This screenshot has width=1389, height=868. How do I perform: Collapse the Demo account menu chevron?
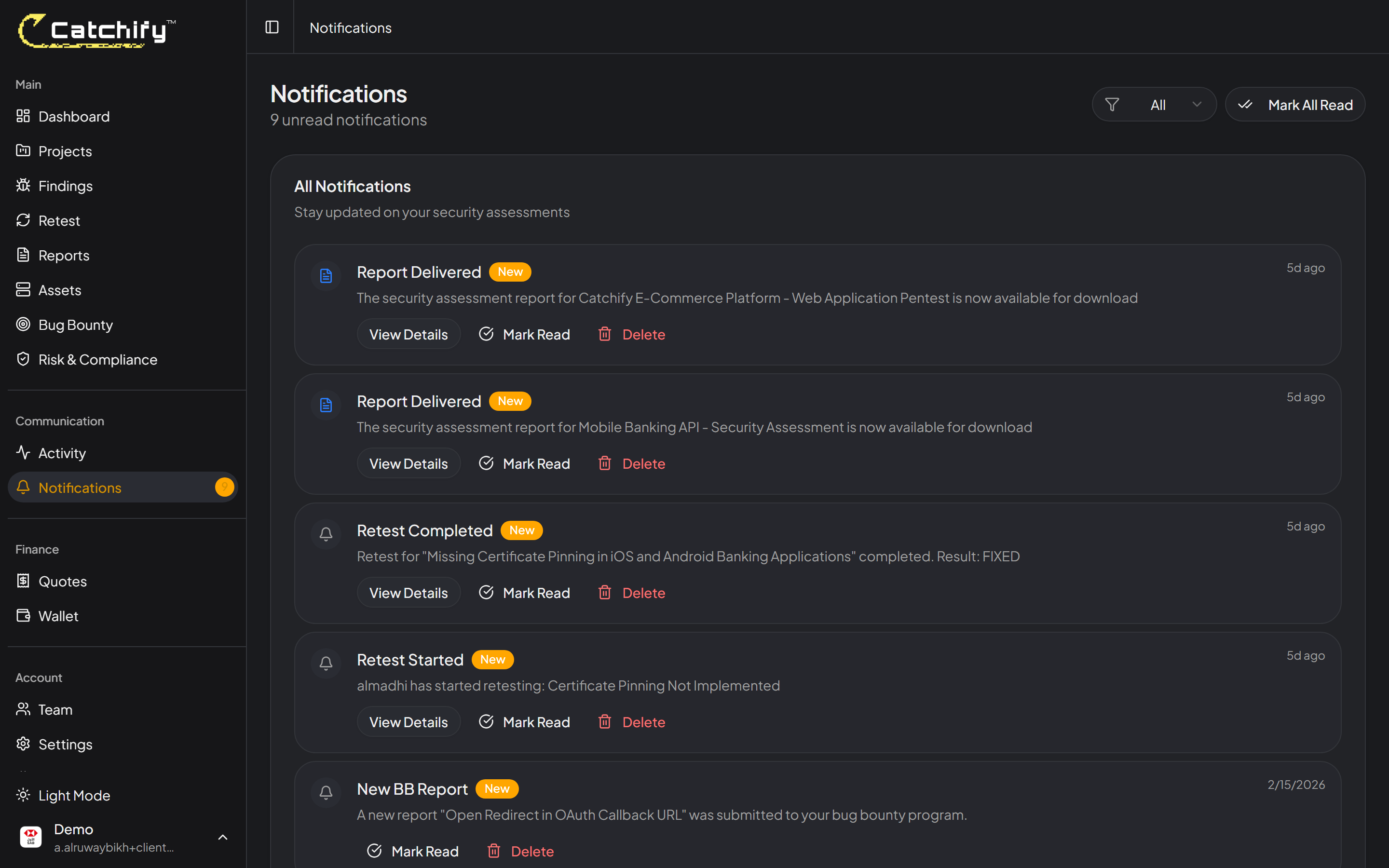(223, 837)
